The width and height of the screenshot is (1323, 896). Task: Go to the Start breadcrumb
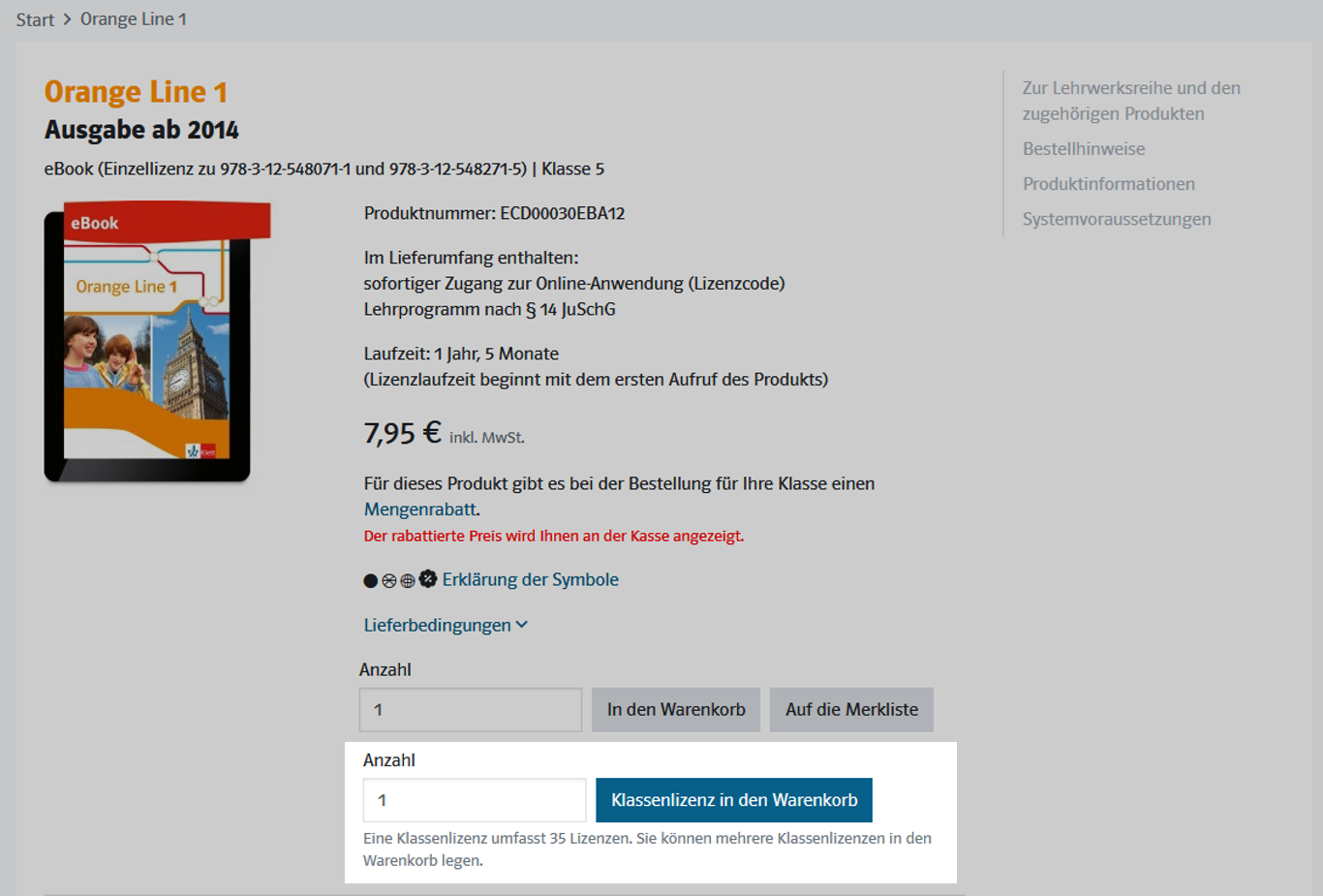pos(35,19)
